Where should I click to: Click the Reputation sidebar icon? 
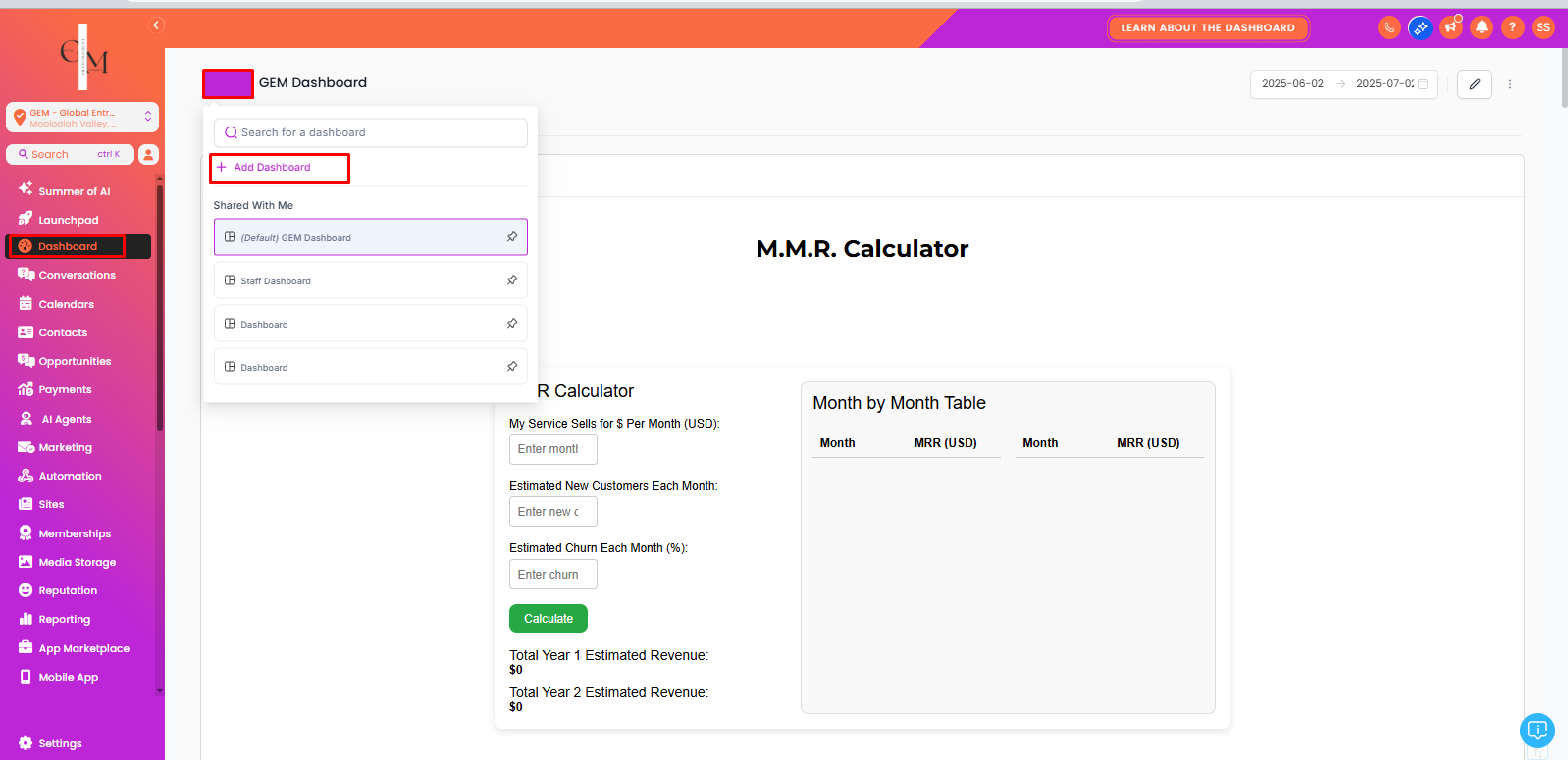pyautogui.click(x=26, y=590)
